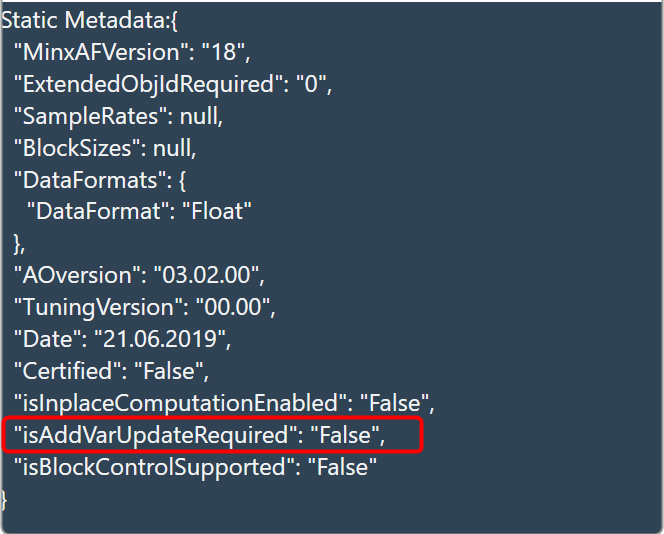Click the Date 21.06.2019 entry
This screenshot has width=664, height=534.
(122, 339)
